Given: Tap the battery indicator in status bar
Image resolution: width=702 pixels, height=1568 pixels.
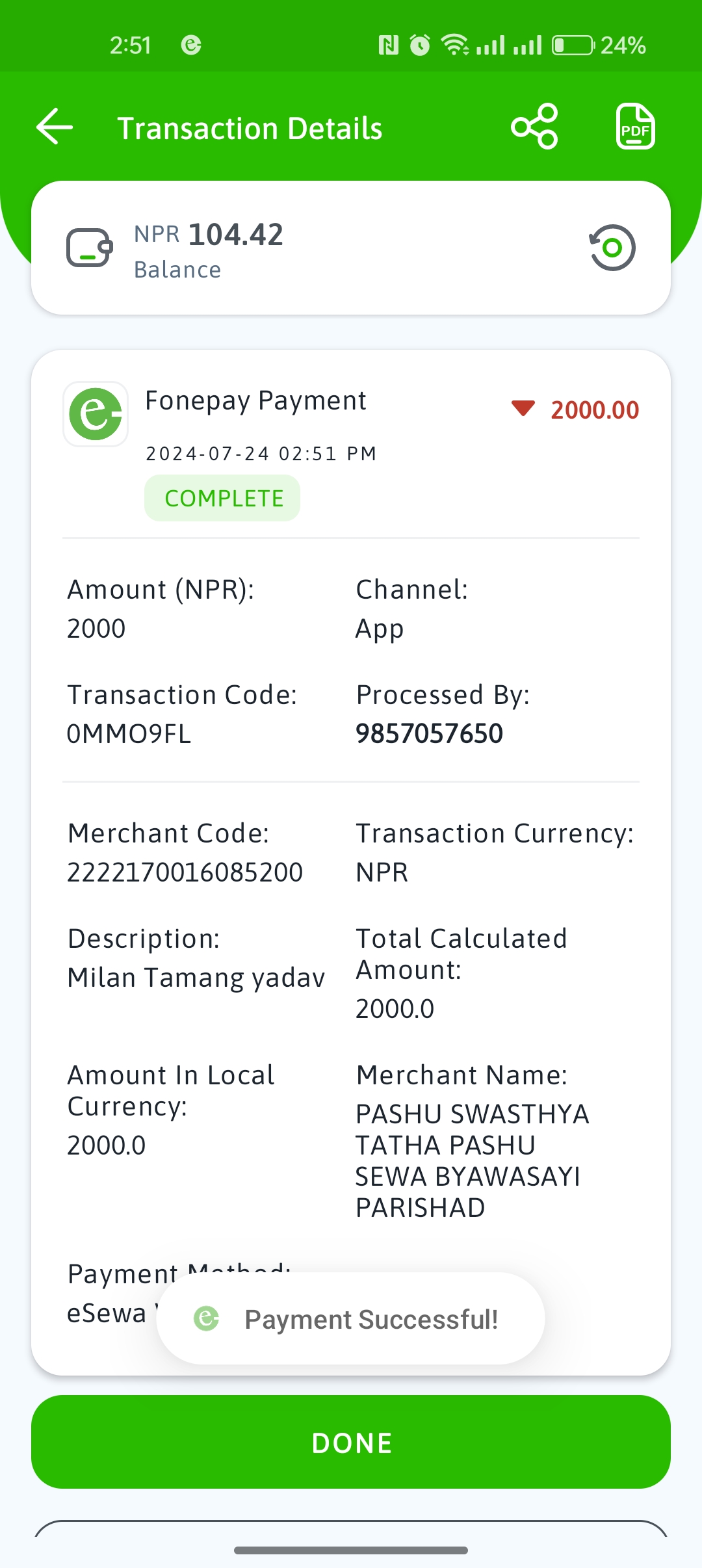Looking at the screenshot, I should (x=573, y=46).
